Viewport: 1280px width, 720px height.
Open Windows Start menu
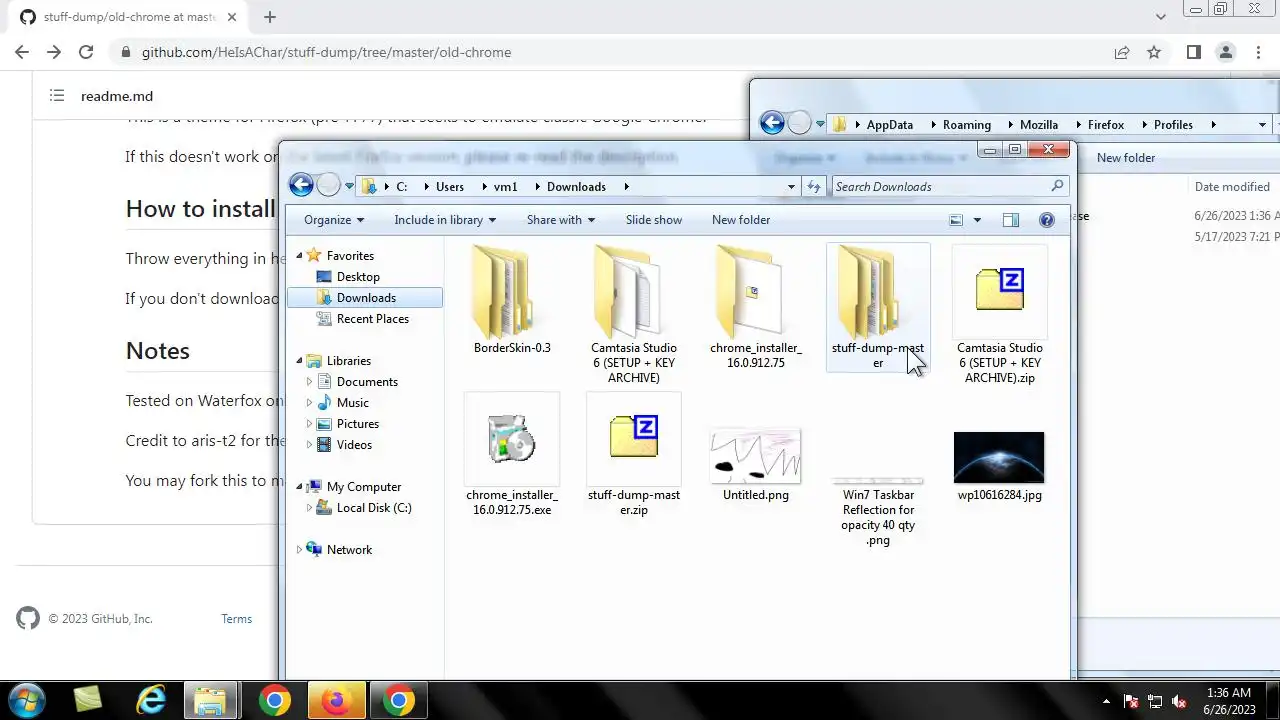click(26, 700)
